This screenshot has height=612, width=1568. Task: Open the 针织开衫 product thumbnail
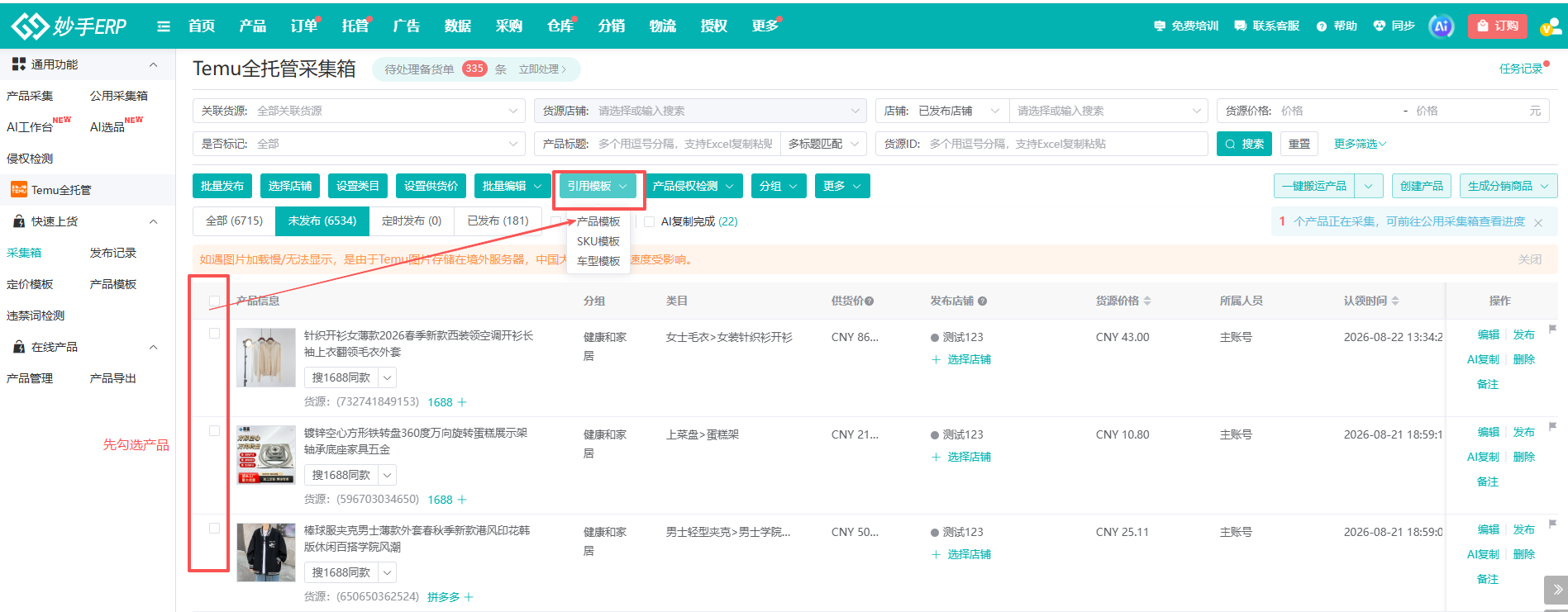tap(266, 358)
